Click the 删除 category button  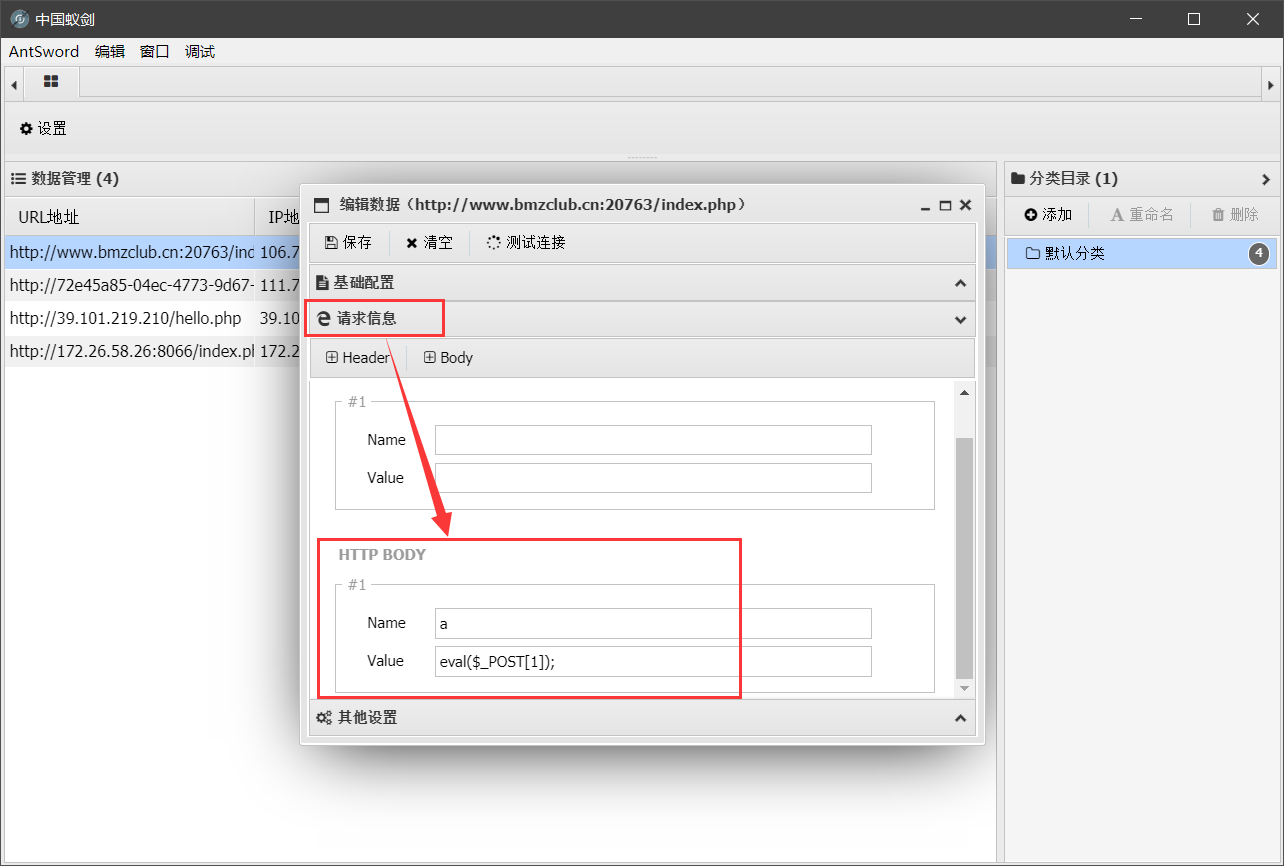(1235, 214)
